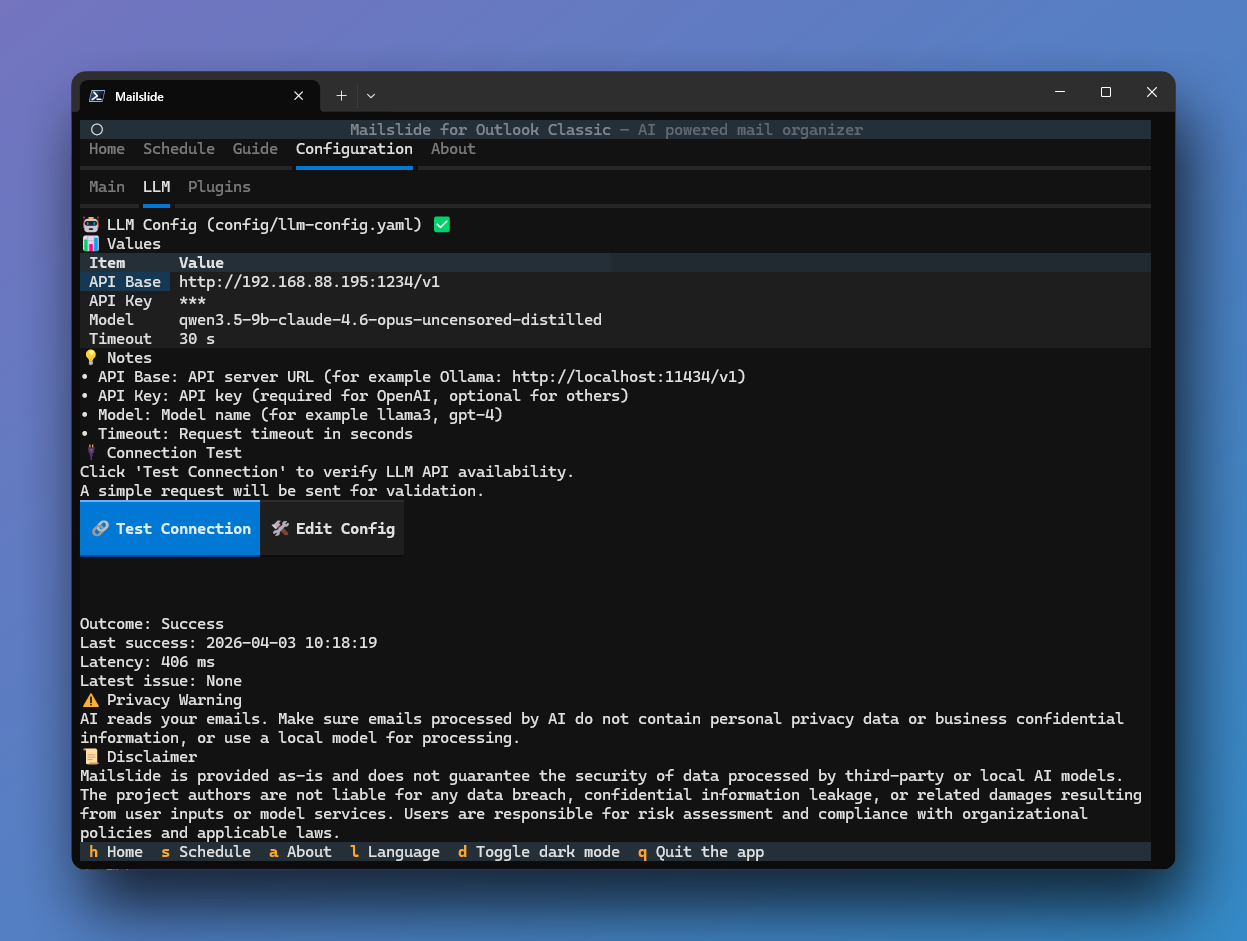Switch to the Plugins sub-tab
1247x941 pixels.
pyautogui.click(x=219, y=187)
